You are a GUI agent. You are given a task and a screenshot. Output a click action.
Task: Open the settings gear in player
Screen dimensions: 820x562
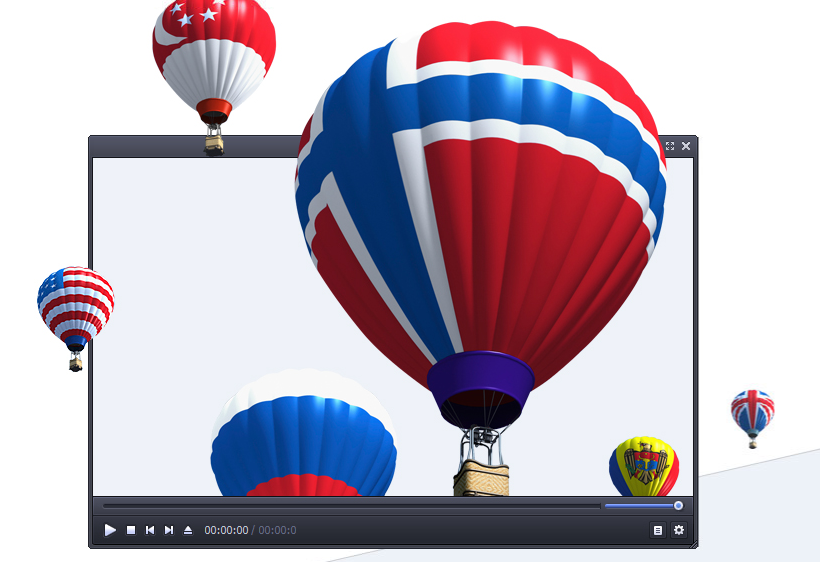pyautogui.click(x=679, y=530)
